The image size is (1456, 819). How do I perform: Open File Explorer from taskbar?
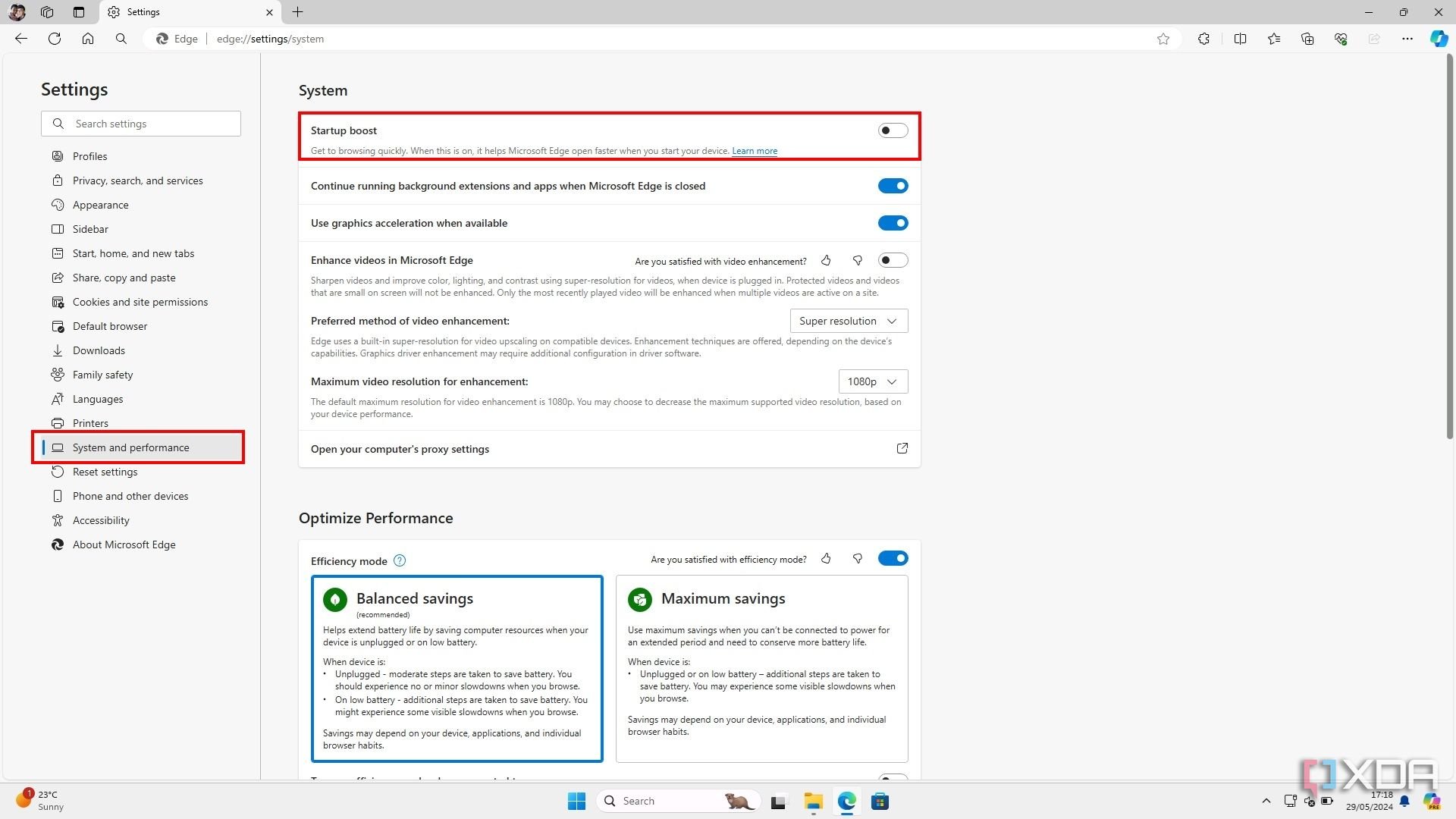[x=814, y=802]
